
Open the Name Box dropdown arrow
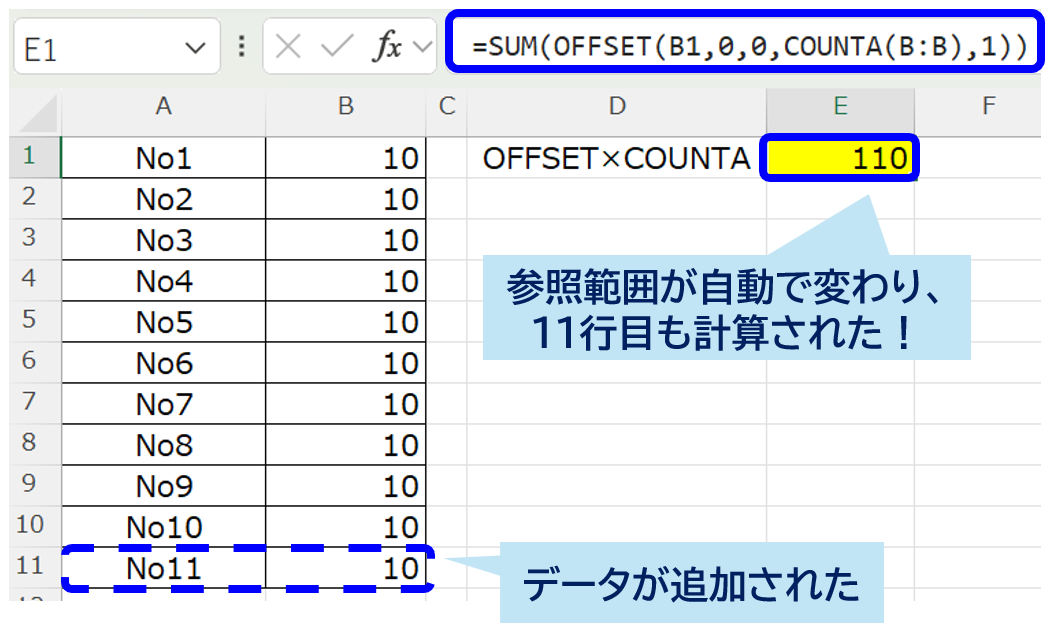[195, 49]
